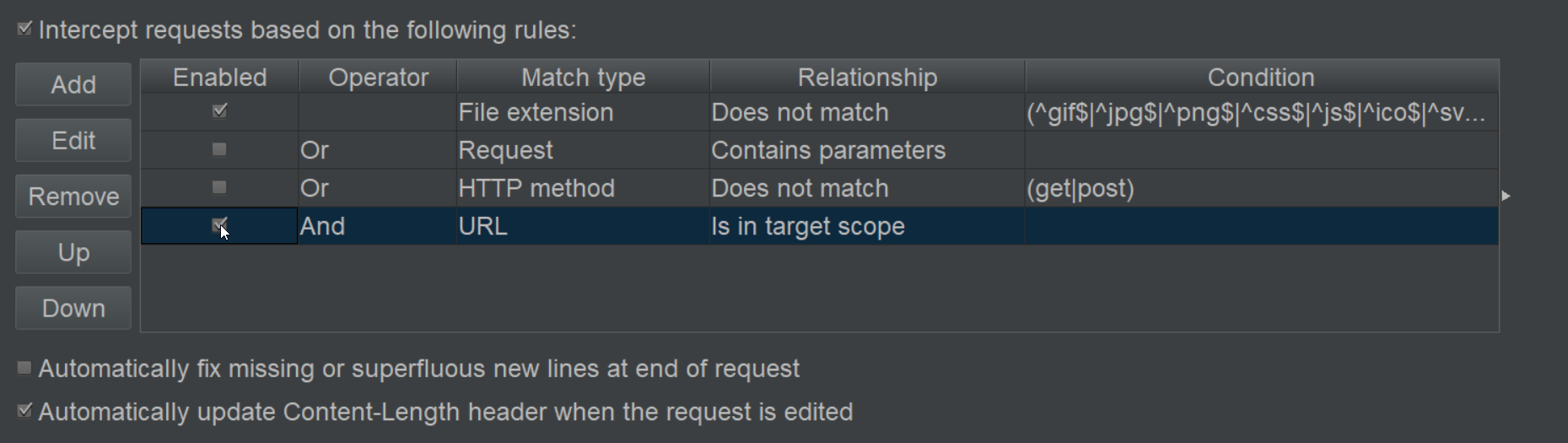The width and height of the screenshot is (1568, 443).
Task: Click the Condition column header
Action: click(x=1261, y=78)
